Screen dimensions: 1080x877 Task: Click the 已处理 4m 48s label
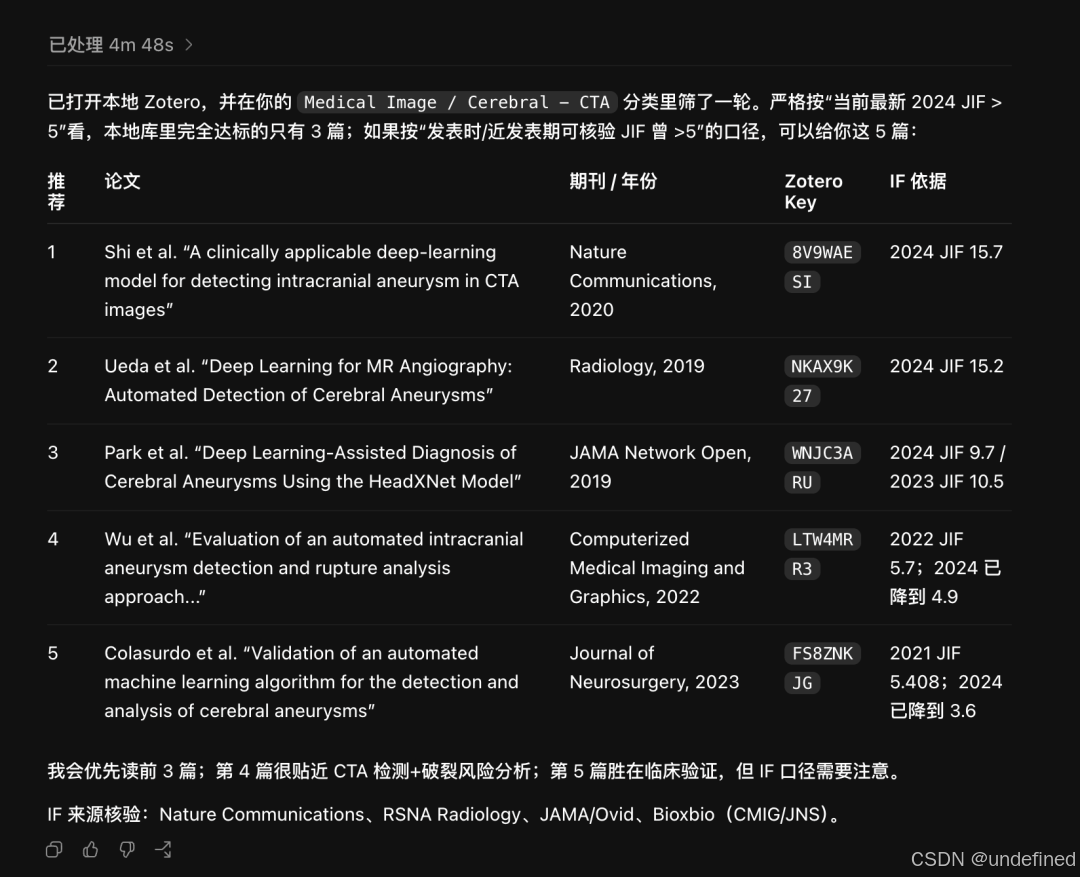point(111,45)
